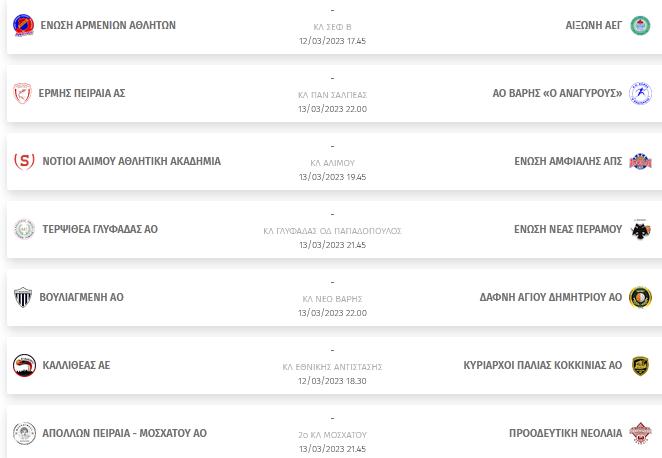Image resolution: width=662 pixels, height=458 pixels.
Task: Open the ΑΠΟΛΛΩΝ ΠΕΙΡΑΙΑ - ΜΟΣΧΑΤΟΥ ΑΟ name link
Action: (125, 433)
